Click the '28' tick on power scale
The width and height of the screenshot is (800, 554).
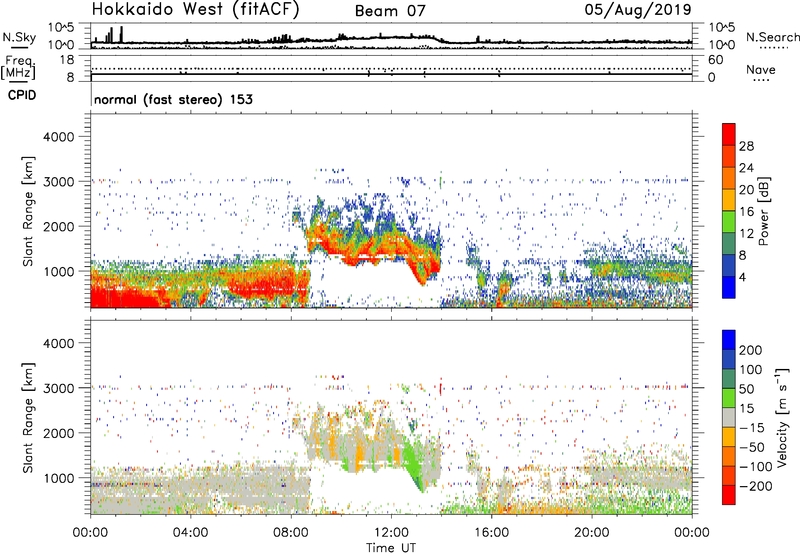coord(746,146)
